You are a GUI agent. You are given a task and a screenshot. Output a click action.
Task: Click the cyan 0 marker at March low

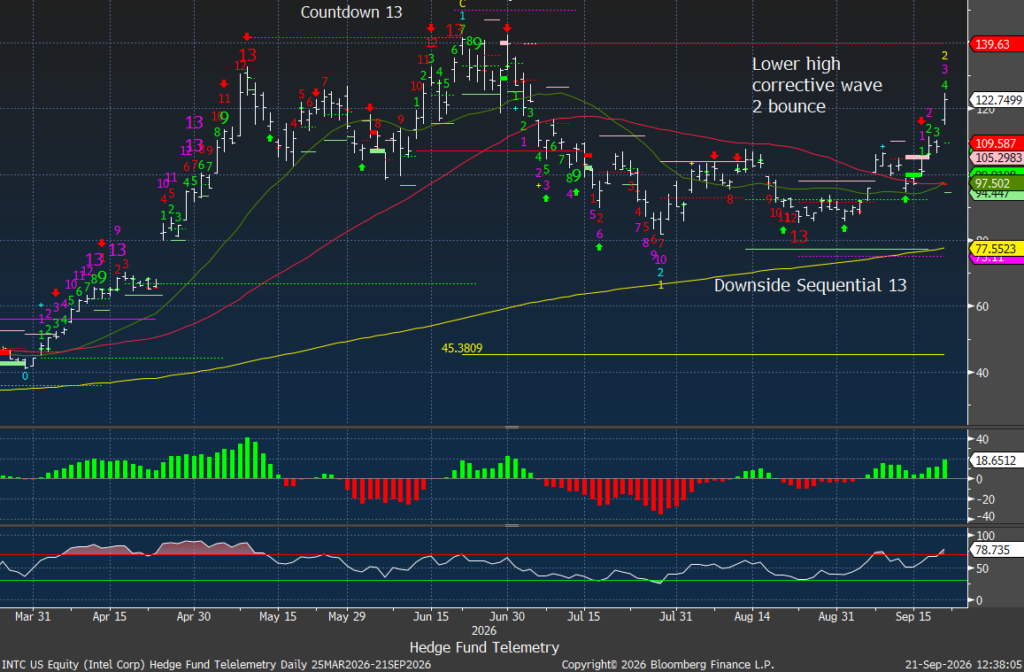(25, 377)
